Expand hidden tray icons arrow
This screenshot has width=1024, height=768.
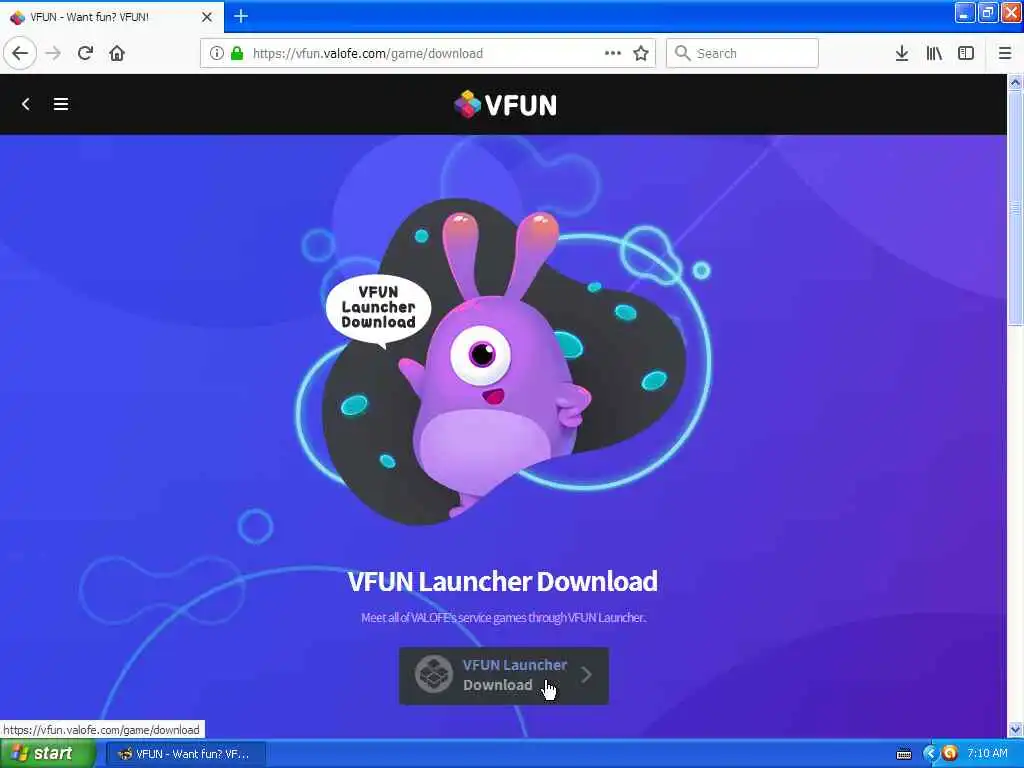tap(930, 754)
